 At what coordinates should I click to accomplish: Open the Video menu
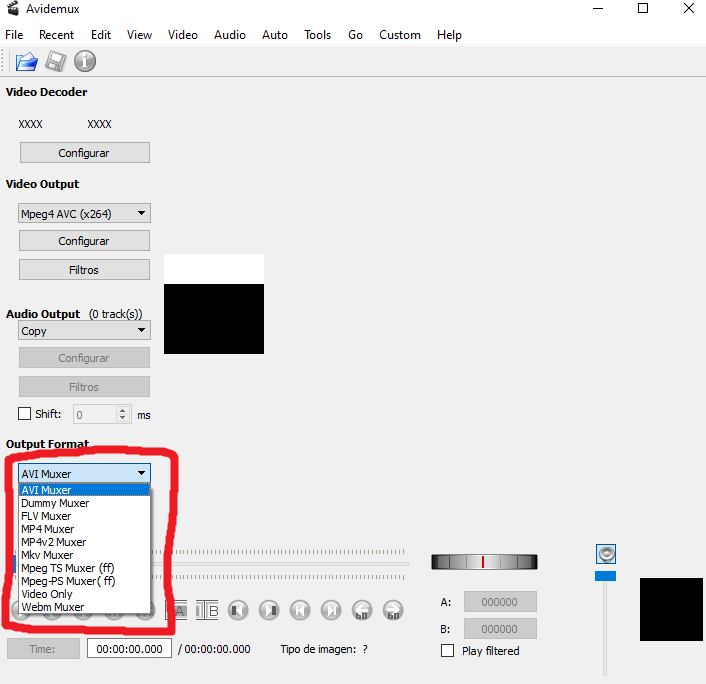click(x=183, y=35)
